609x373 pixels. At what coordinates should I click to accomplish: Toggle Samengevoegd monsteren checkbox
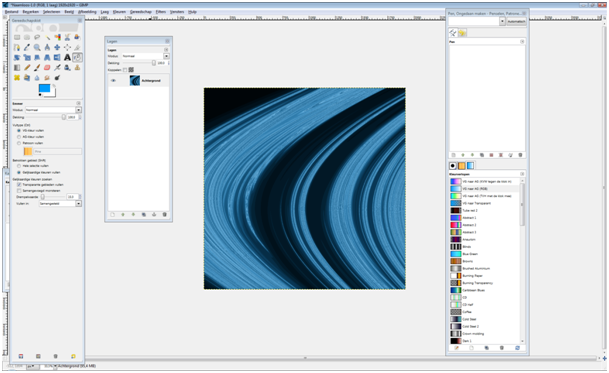pyautogui.click(x=19, y=191)
